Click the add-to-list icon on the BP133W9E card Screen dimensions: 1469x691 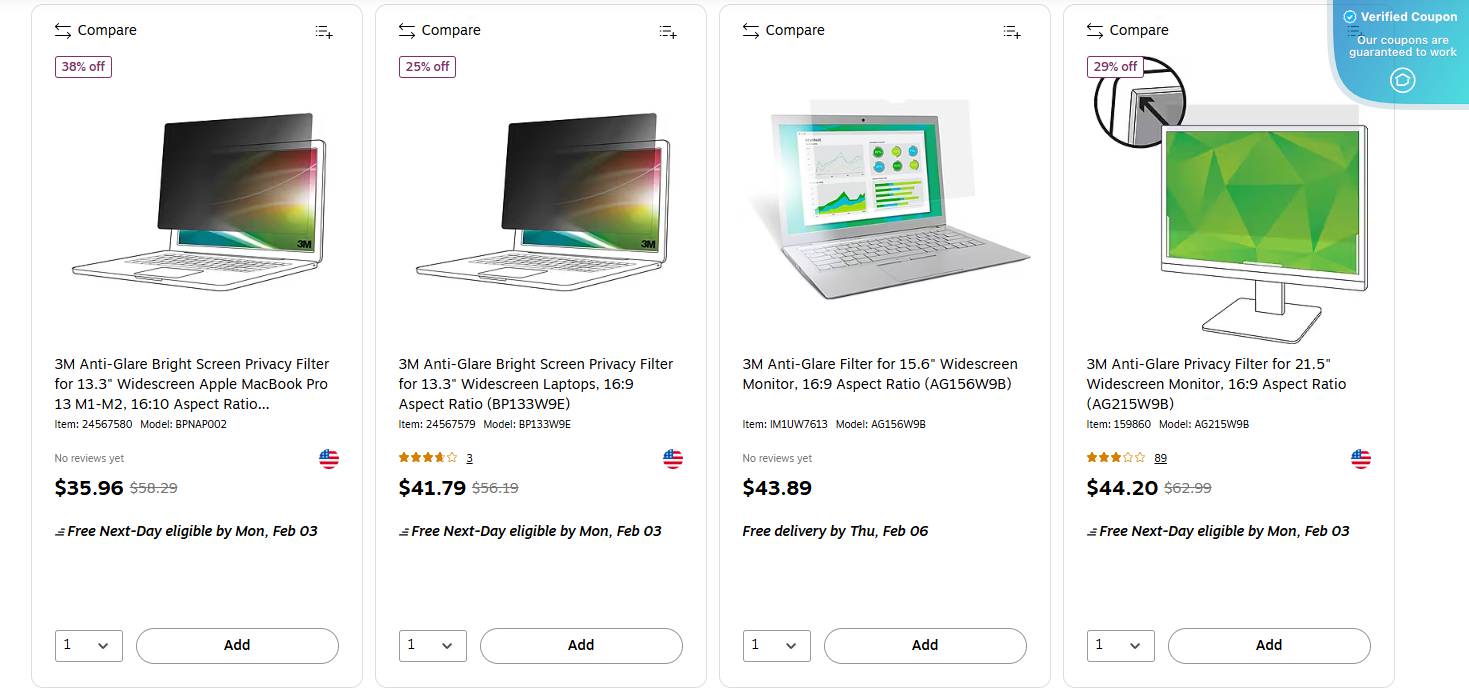(667, 31)
